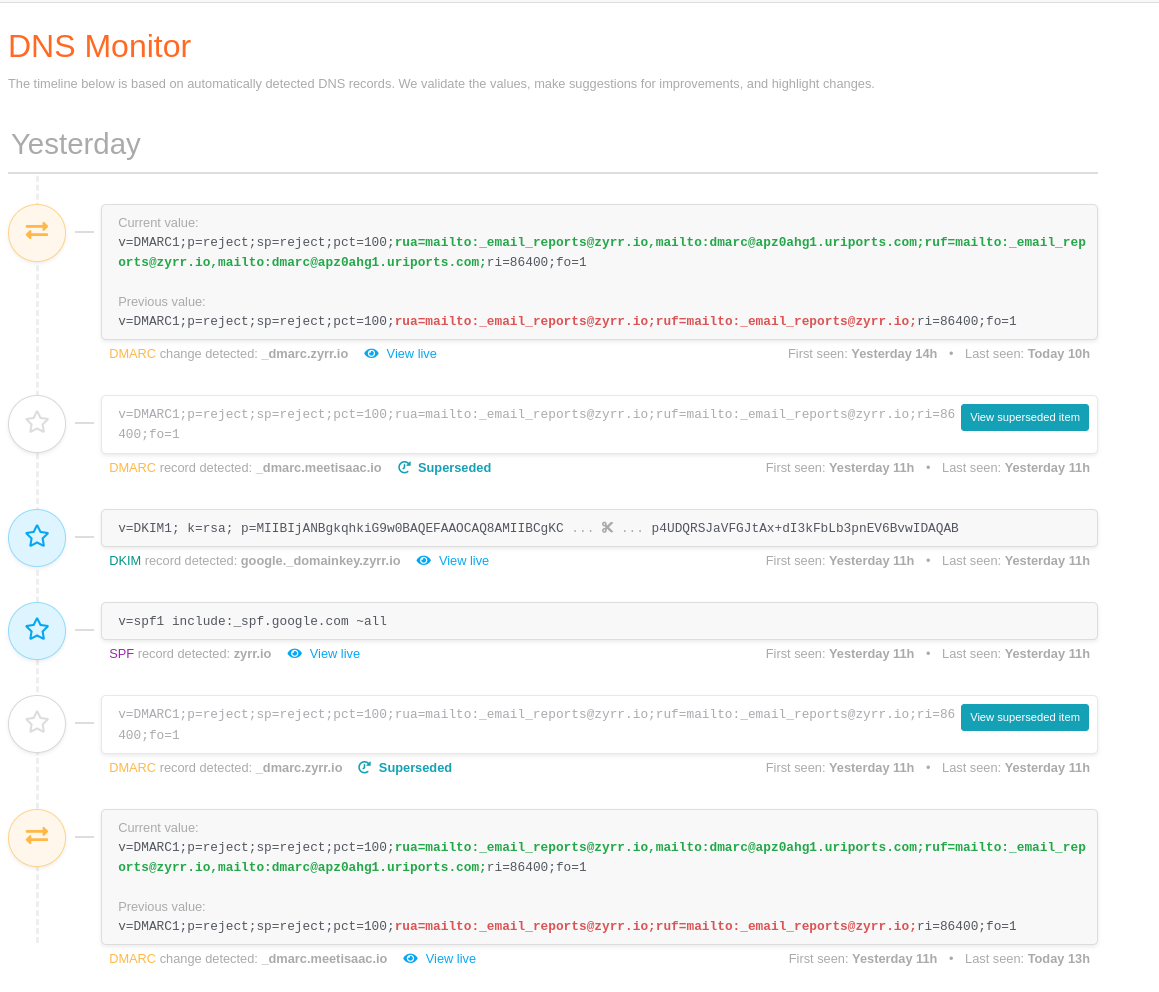1159x992 pixels.
Task: Click the truncation scissors icon in the DKIM key
Action: click(x=607, y=527)
